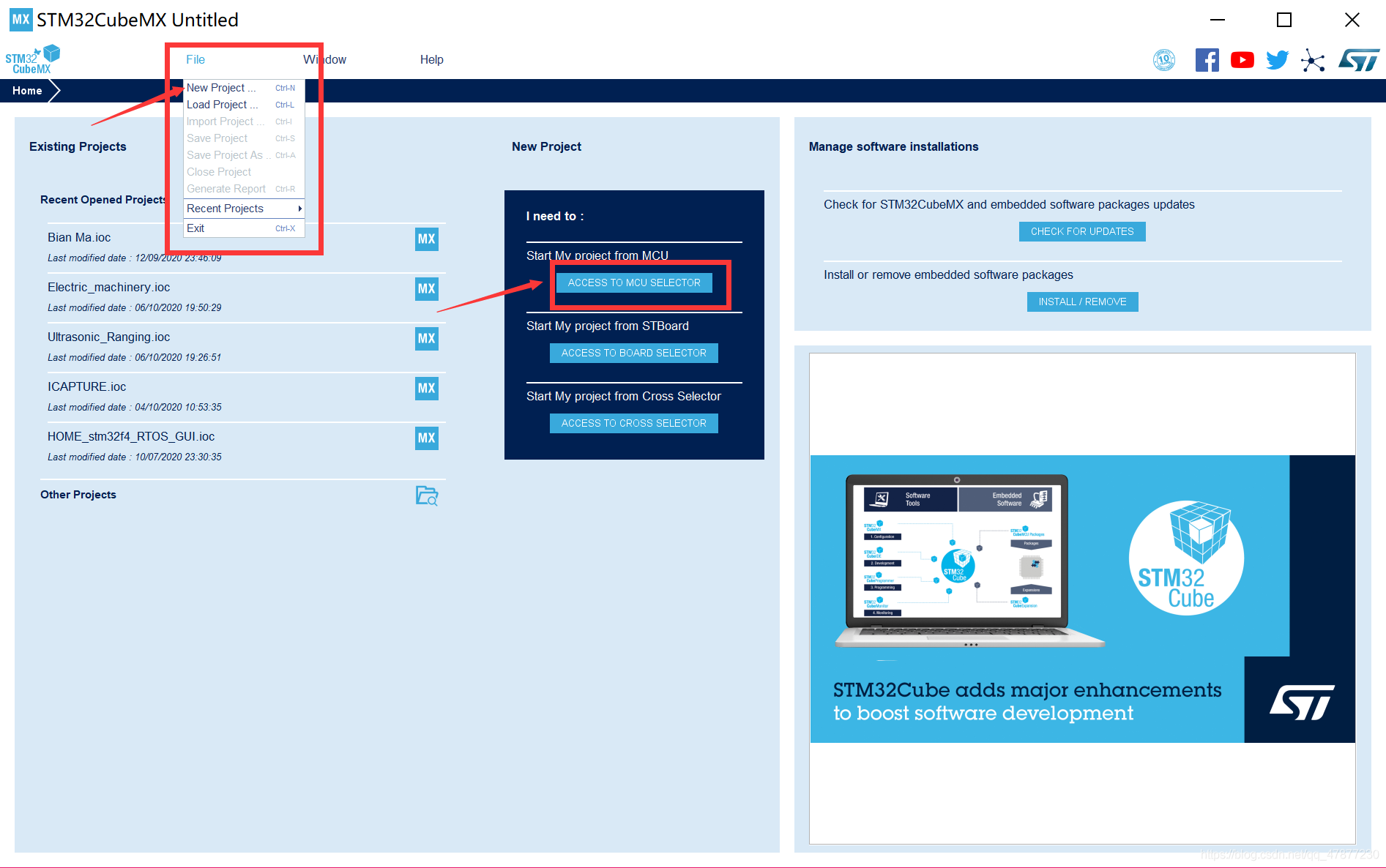Screen dimensions: 1386x868
Task: Select the HOME_stm32f4_RTOS_GUI.ioc project name
Action: (x=131, y=436)
